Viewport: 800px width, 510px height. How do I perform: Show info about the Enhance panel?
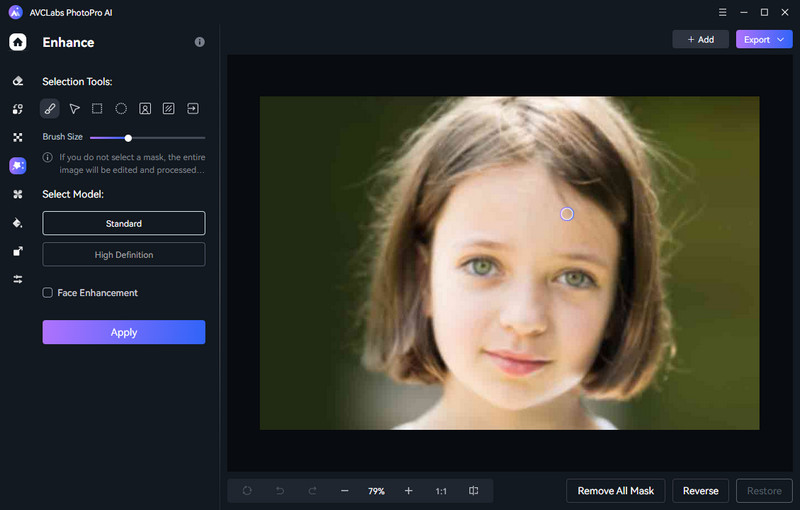coord(199,42)
